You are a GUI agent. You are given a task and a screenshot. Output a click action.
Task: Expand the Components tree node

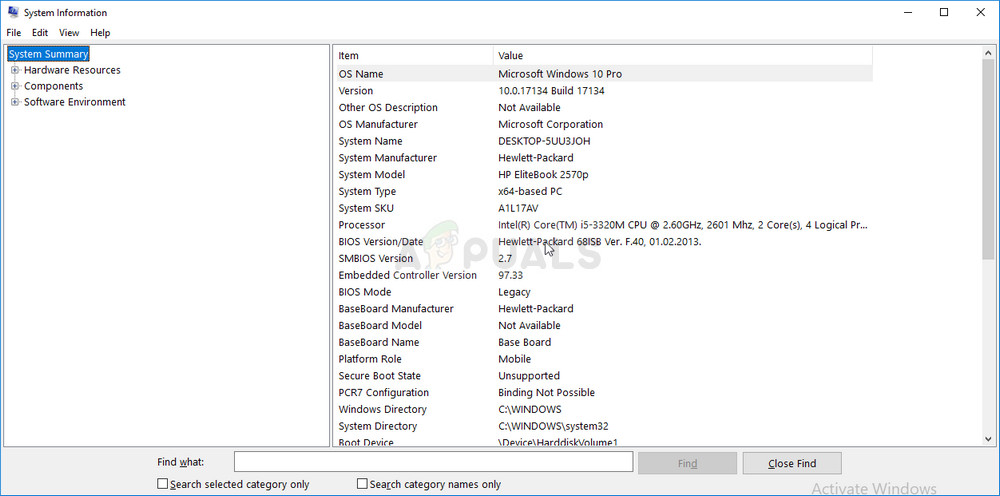point(15,86)
